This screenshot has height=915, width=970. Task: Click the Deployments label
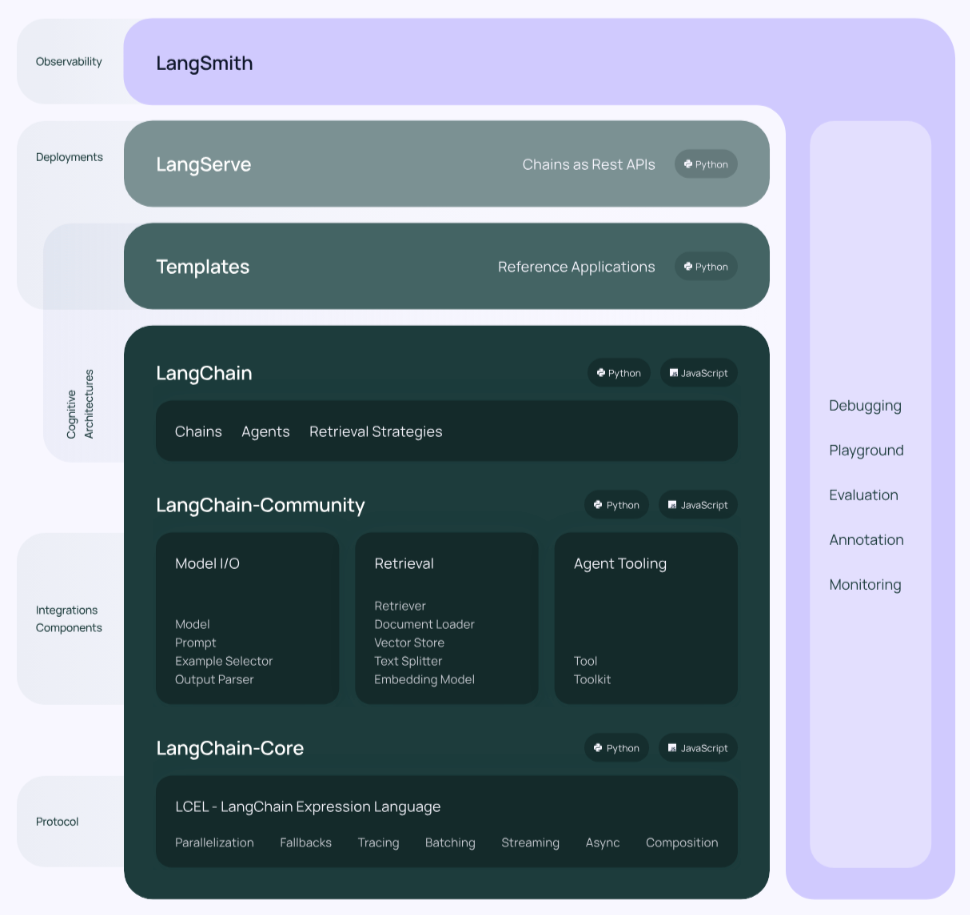tap(69, 157)
